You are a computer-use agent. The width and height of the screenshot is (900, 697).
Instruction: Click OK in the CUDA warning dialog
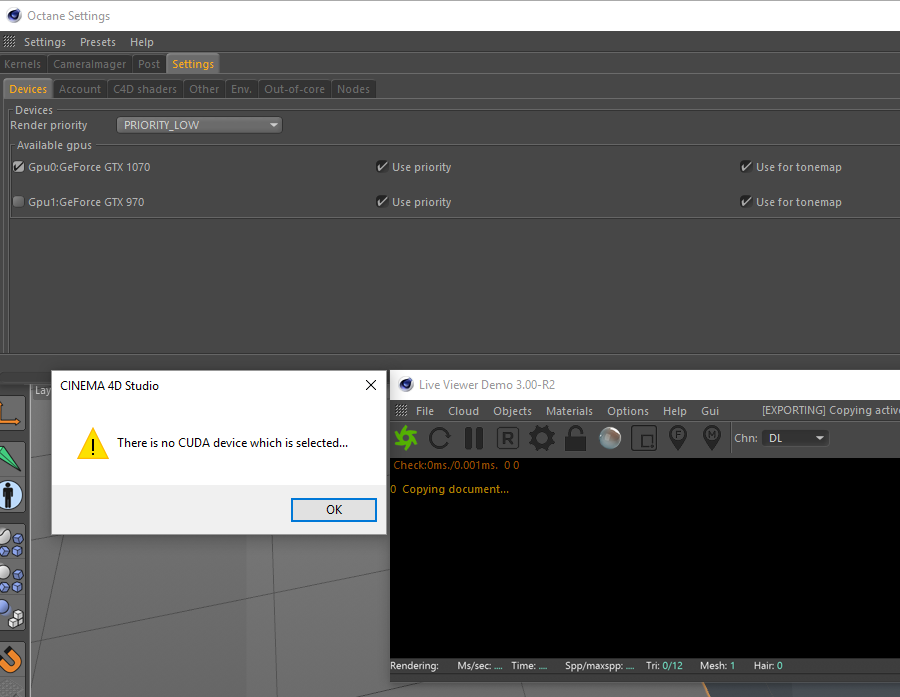tap(333, 510)
